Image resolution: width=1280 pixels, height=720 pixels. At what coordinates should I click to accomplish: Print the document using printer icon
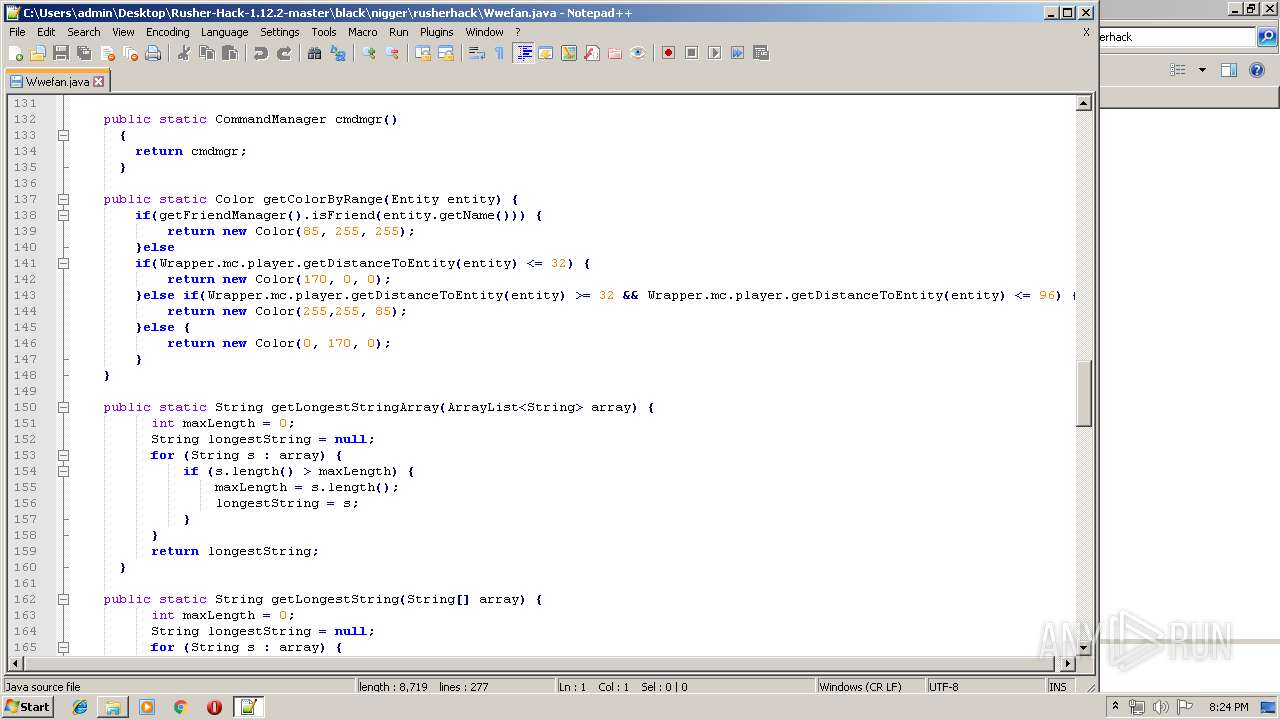153,53
